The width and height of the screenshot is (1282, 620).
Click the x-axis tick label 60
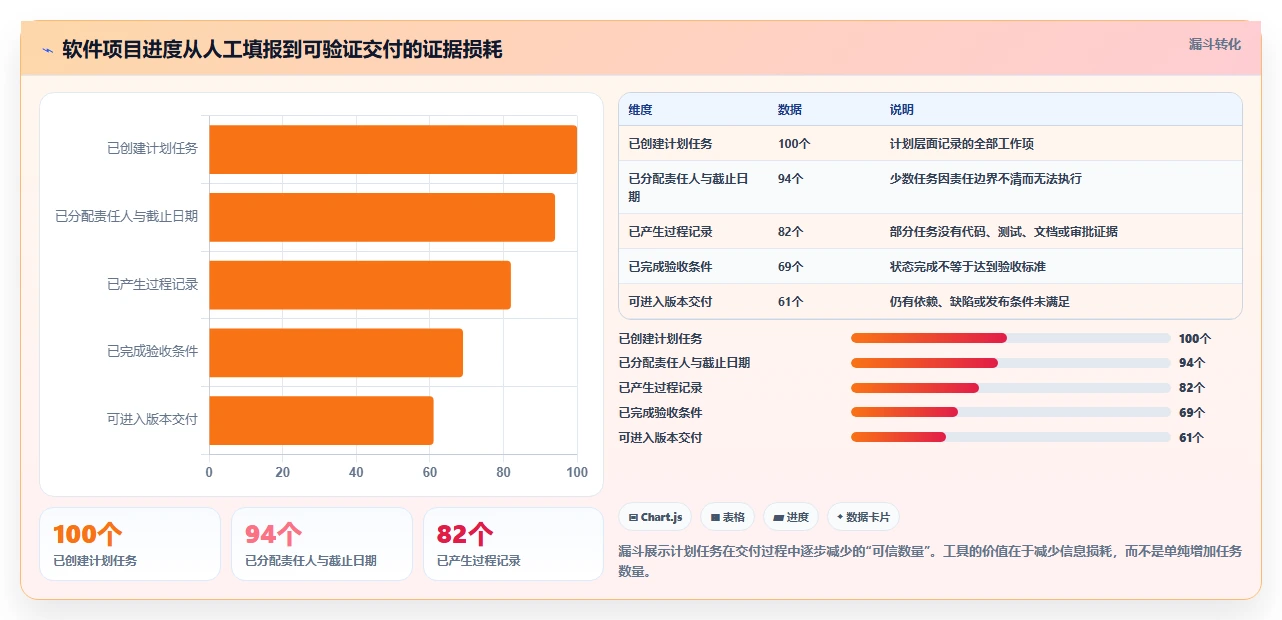(x=430, y=472)
